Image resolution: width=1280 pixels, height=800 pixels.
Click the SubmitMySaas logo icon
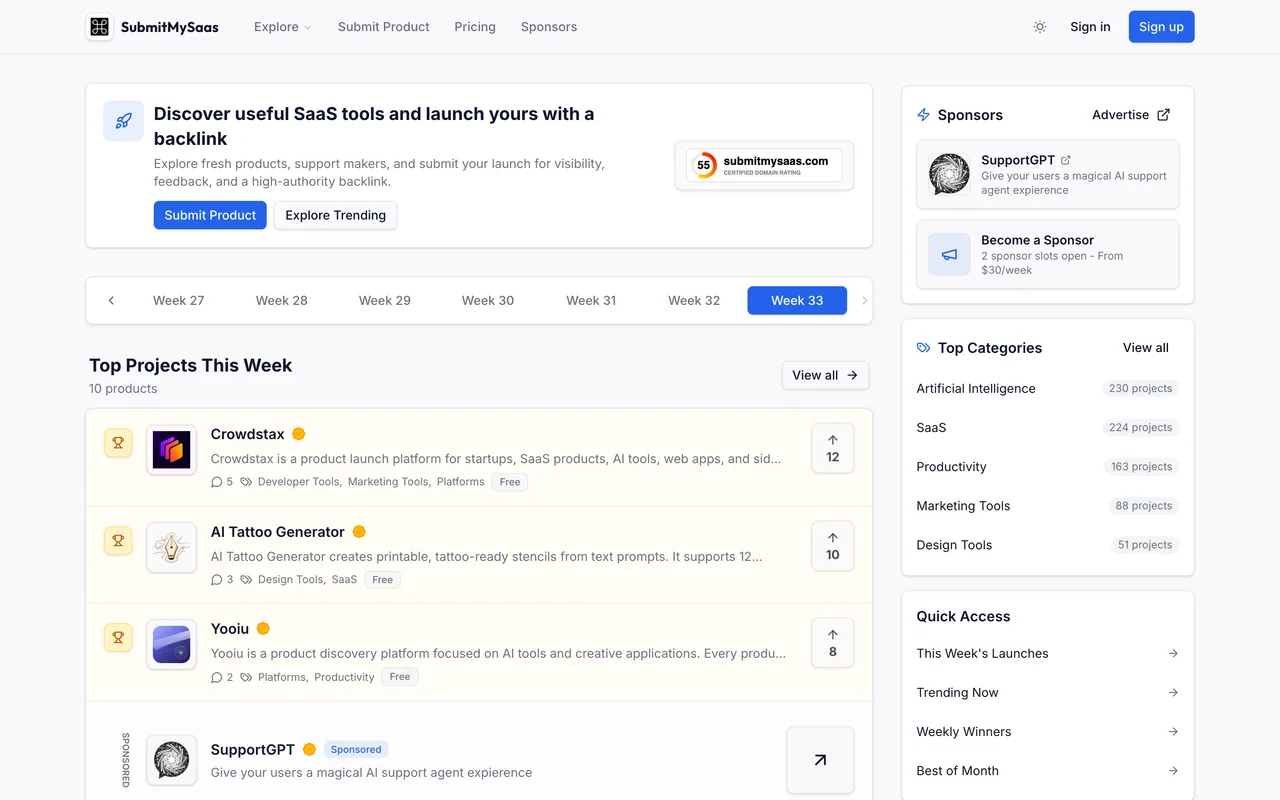[99, 27]
